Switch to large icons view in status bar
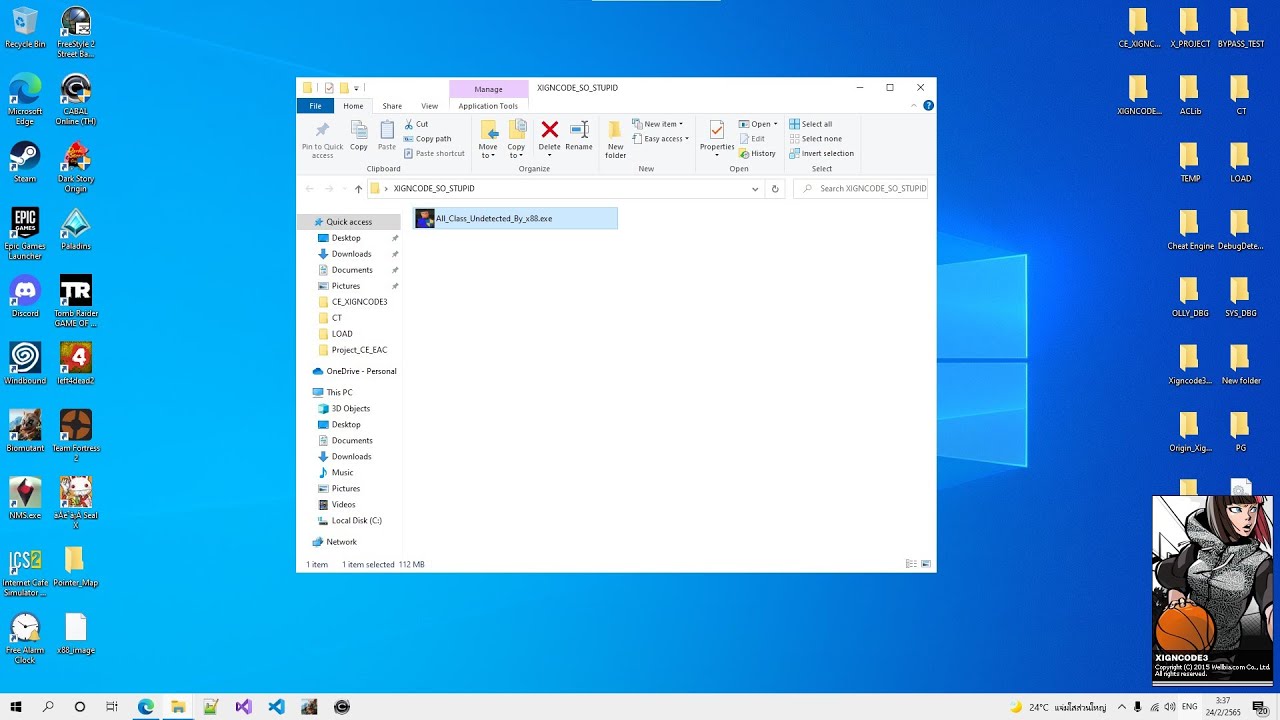Viewport: 1280px width, 720px height. click(x=927, y=564)
